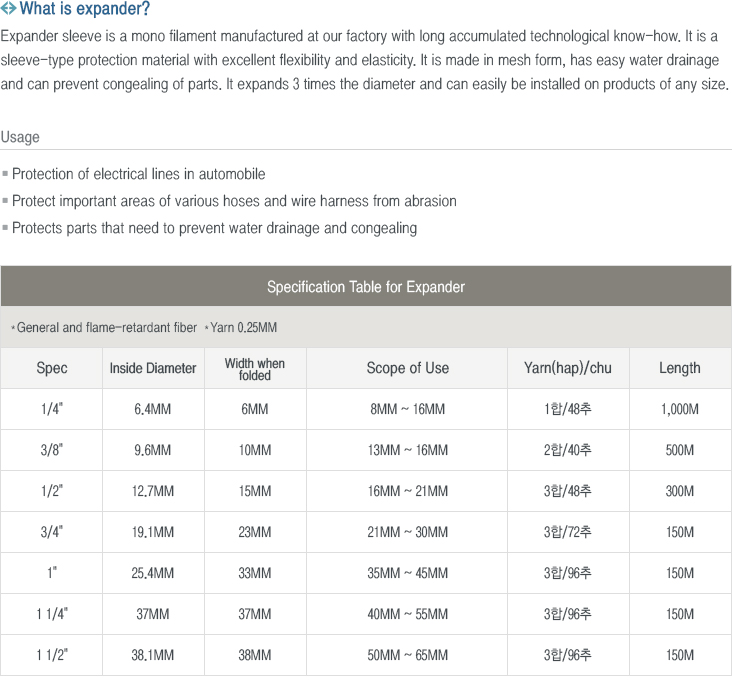
Task: Click the 1 1/2" spec cell
Action: (52, 655)
